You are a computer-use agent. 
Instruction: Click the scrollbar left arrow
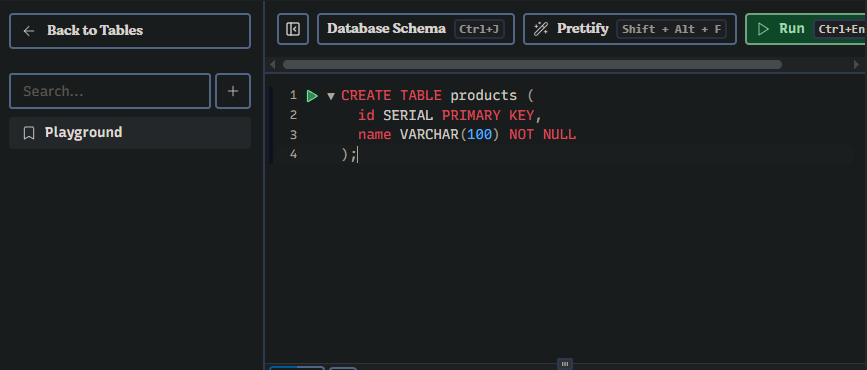[x=273, y=65]
